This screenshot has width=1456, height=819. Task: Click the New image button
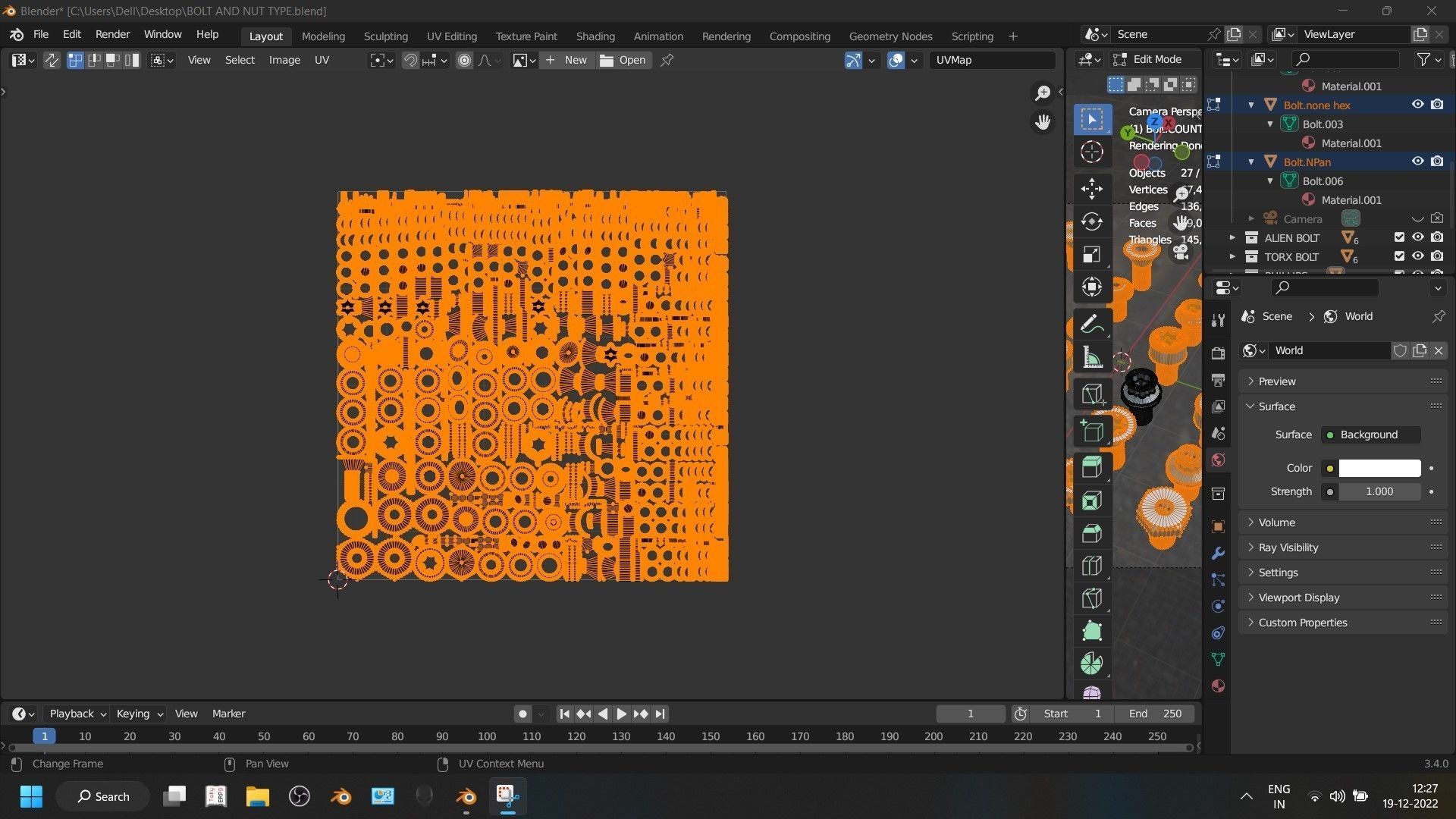tap(566, 60)
